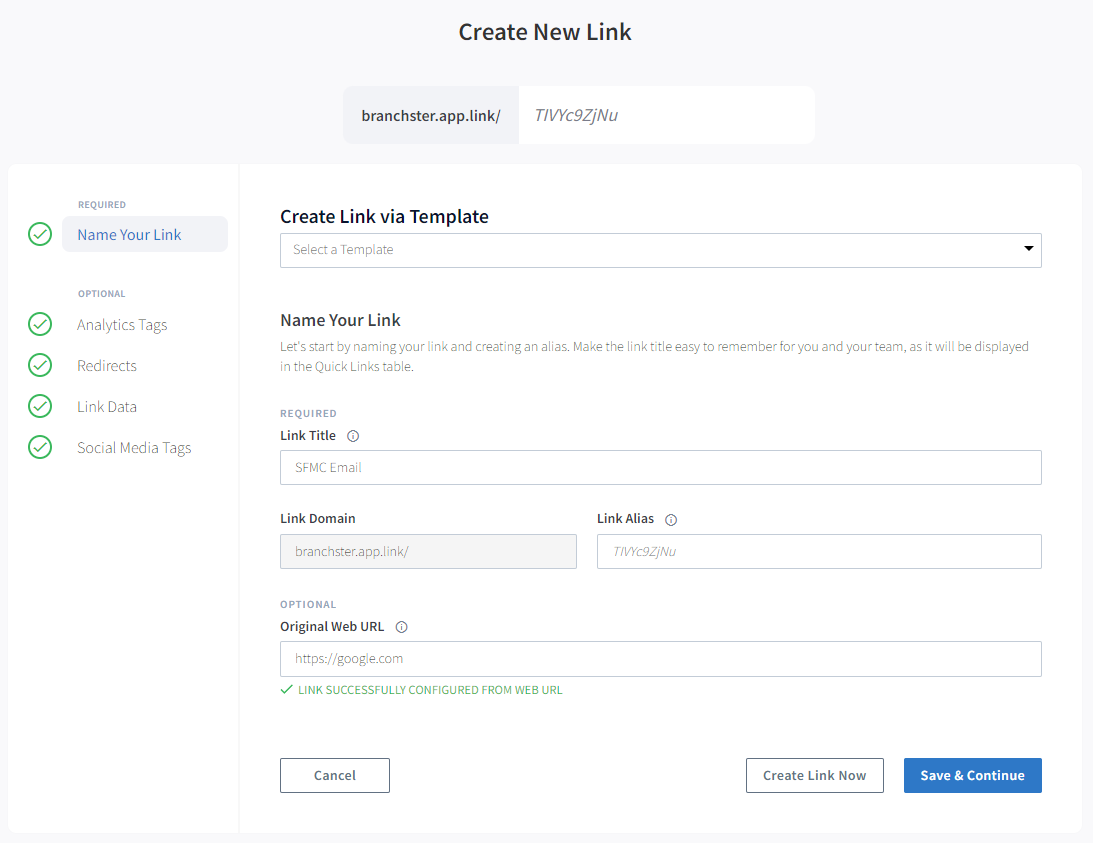Click the green checkmark beside Link Data

coord(40,406)
